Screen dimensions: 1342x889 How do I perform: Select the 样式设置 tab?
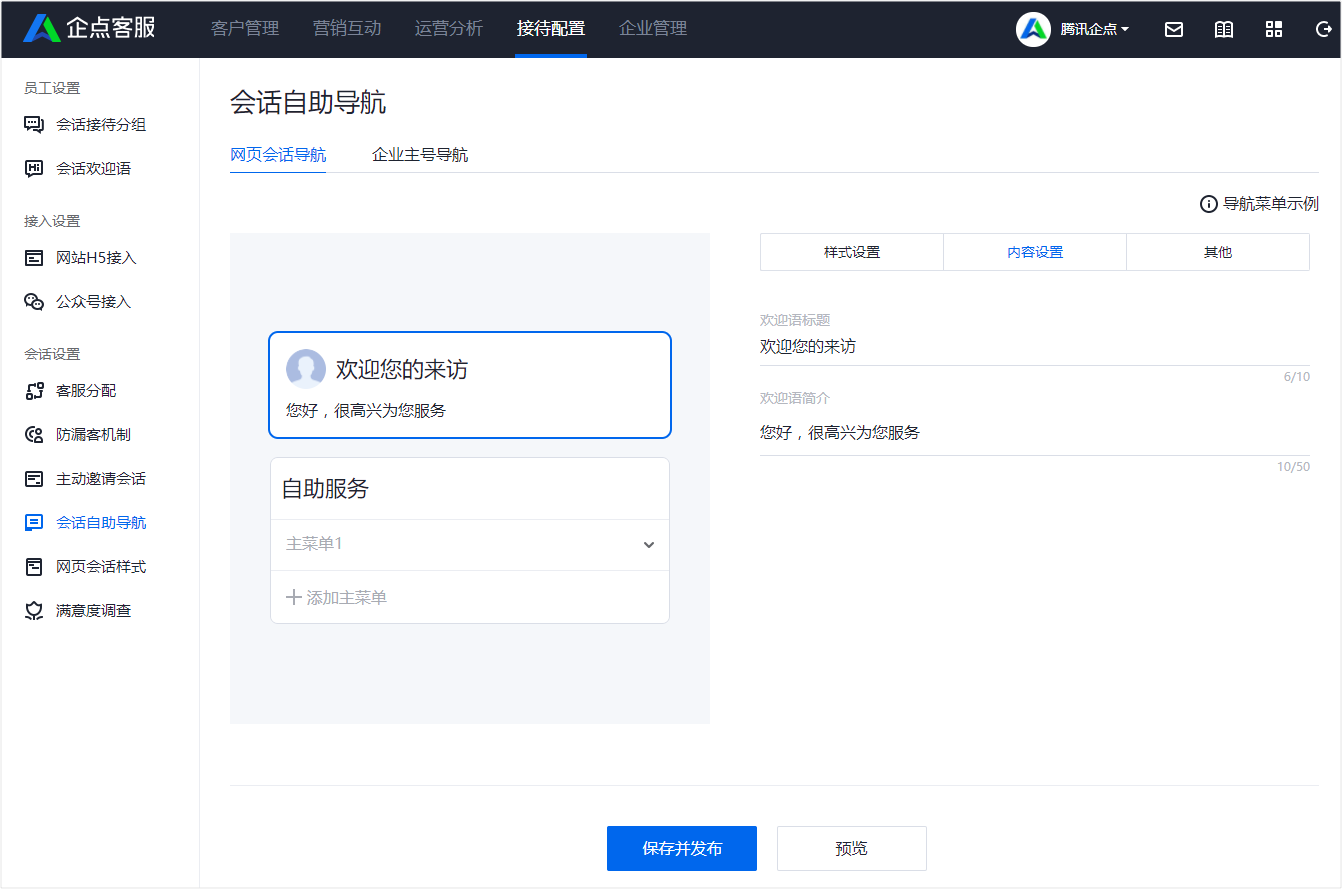tap(852, 252)
